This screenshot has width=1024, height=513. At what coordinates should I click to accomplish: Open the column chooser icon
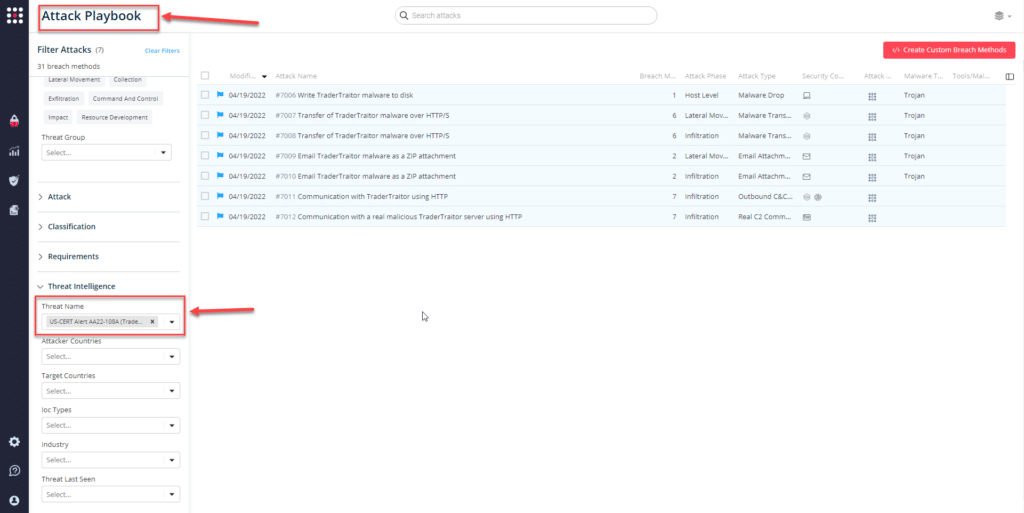point(1009,76)
